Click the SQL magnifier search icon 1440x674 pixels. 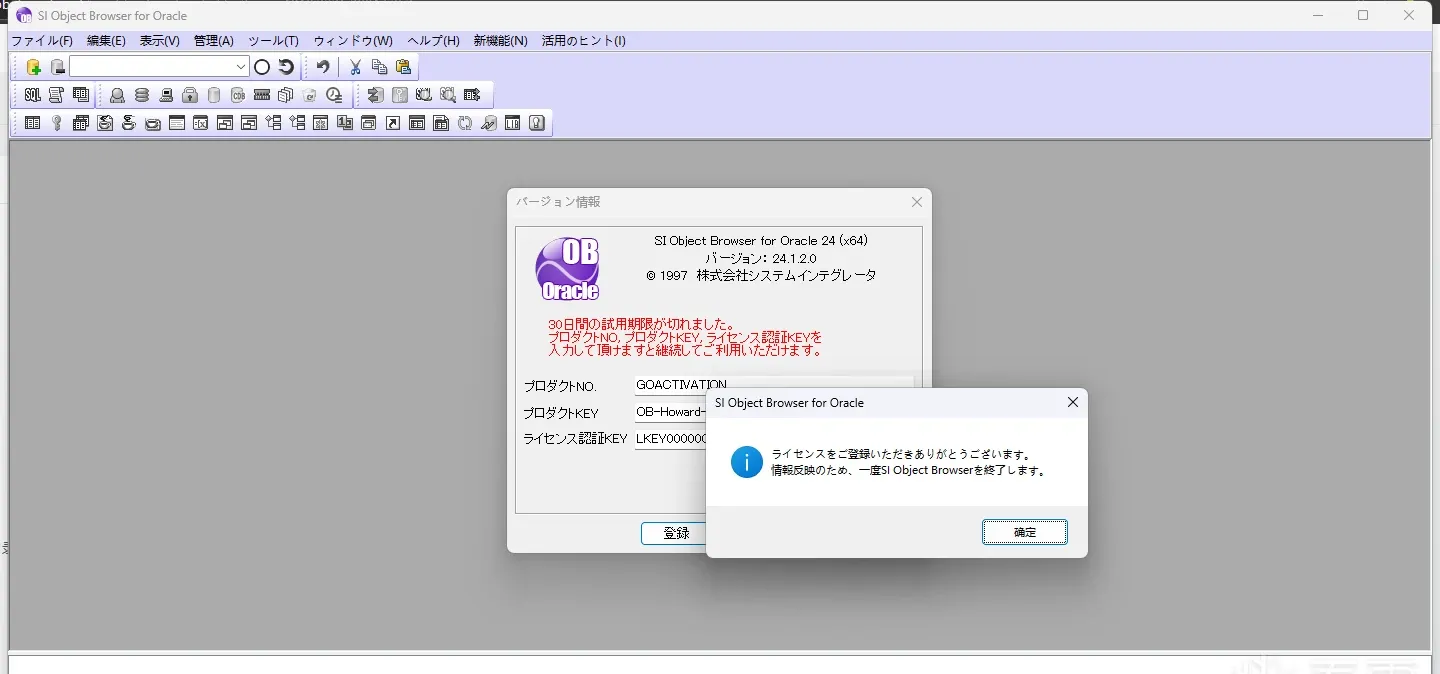click(x=448, y=95)
